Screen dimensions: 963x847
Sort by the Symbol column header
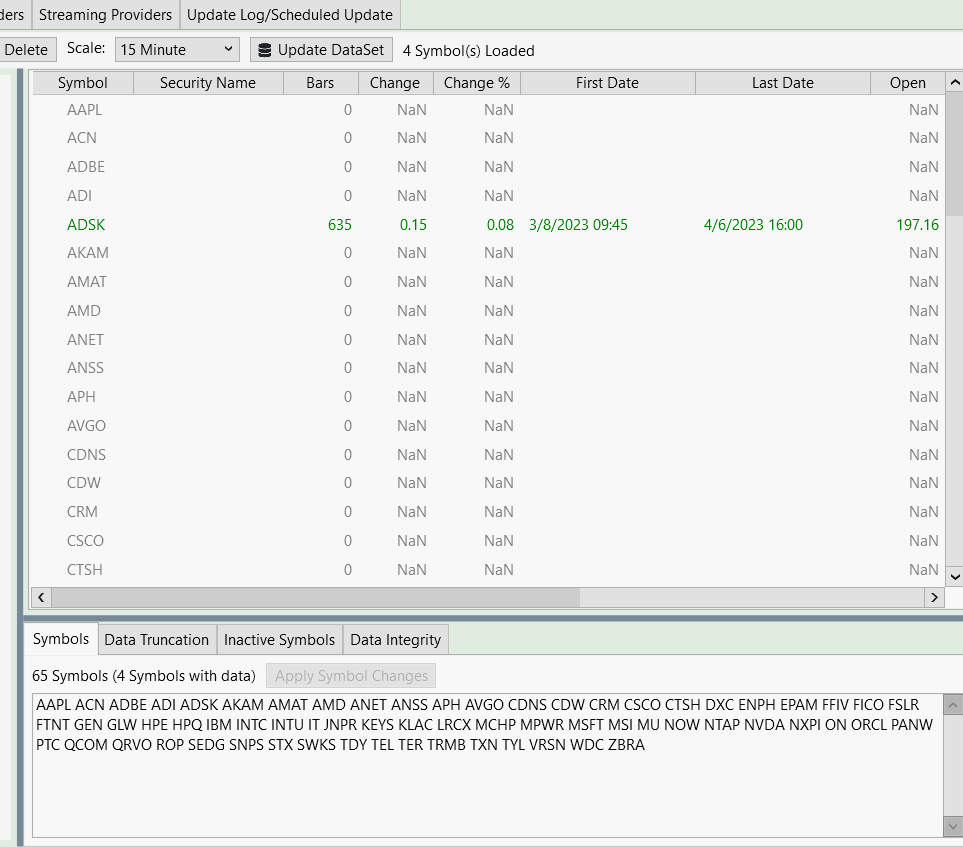pyautogui.click(x=83, y=83)
